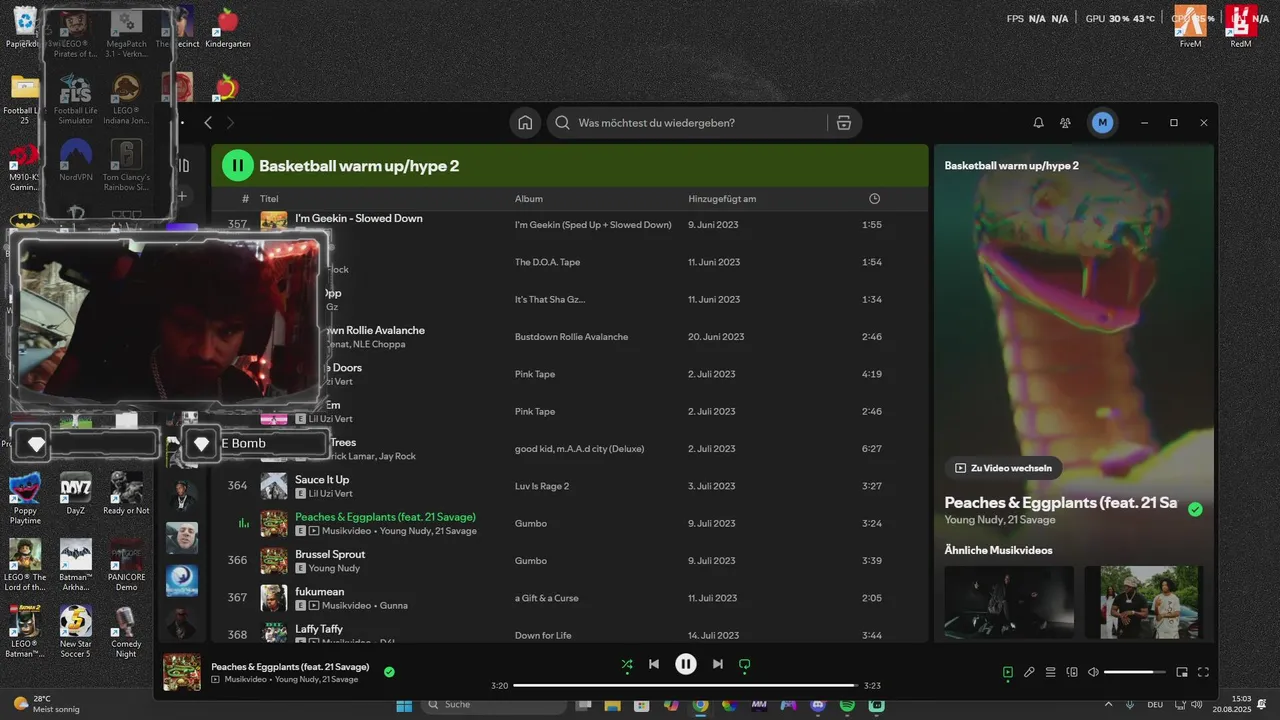The height and width of the screenshot is (720, 1280).
Task: Open first similar music video thumbnail
Action: pyautogui.click(x=1009, y=603)
